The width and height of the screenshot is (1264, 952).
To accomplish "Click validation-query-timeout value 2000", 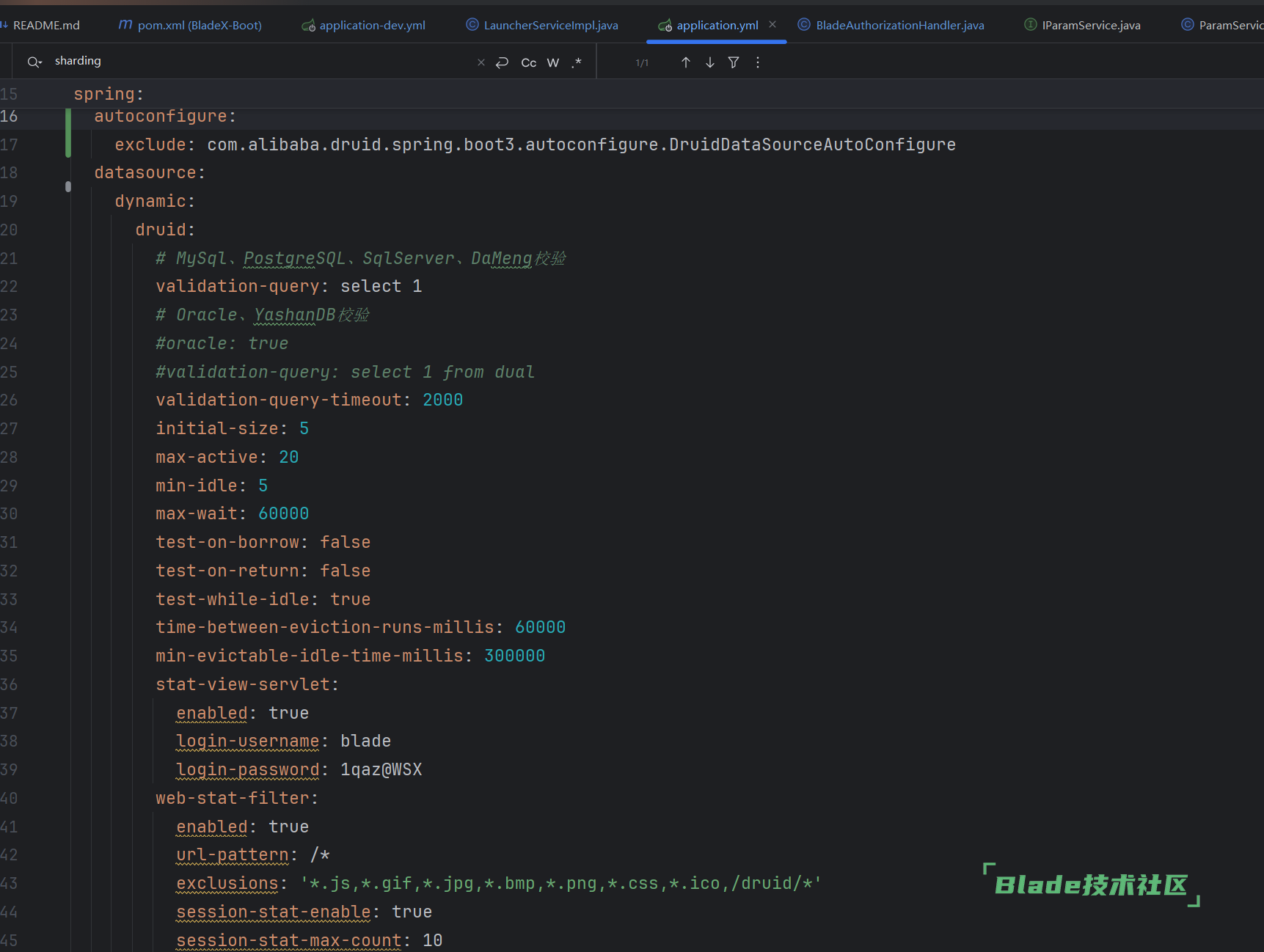I will point(442,400).
